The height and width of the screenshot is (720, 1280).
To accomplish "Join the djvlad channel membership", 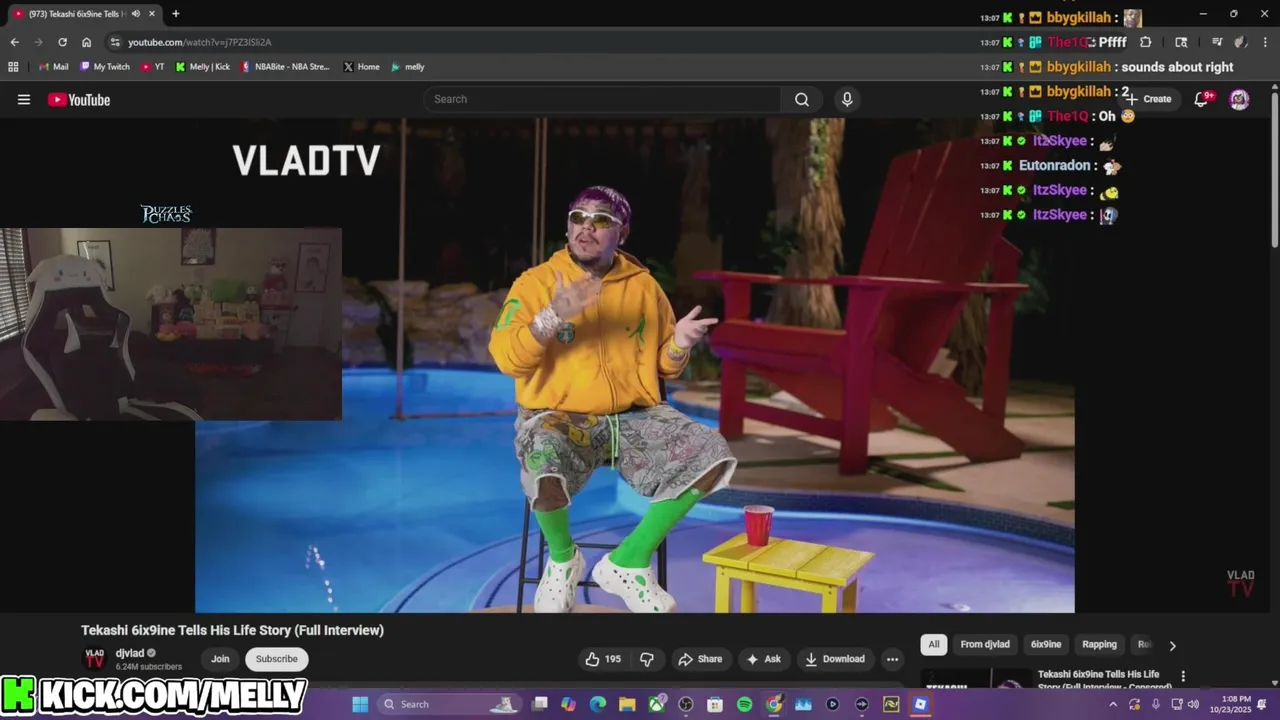I will pyautogui.click(x=220, y=659).
